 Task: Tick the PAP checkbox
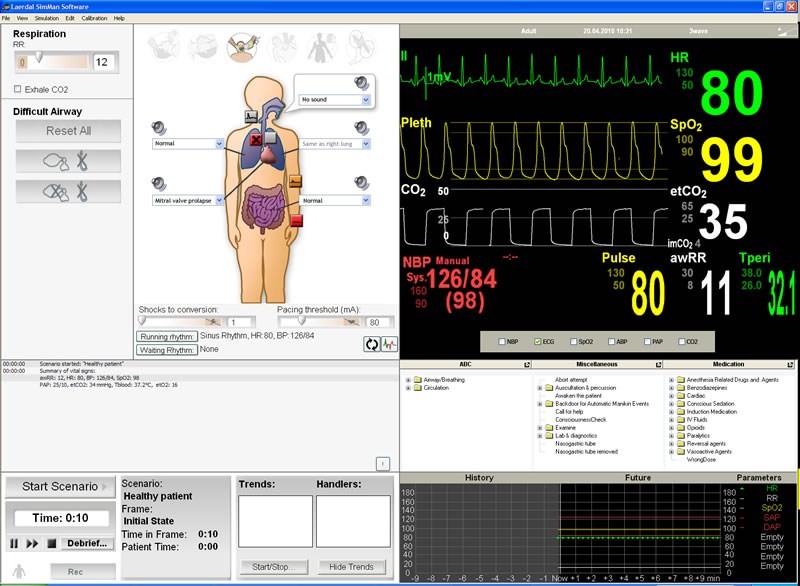(647, 341)
